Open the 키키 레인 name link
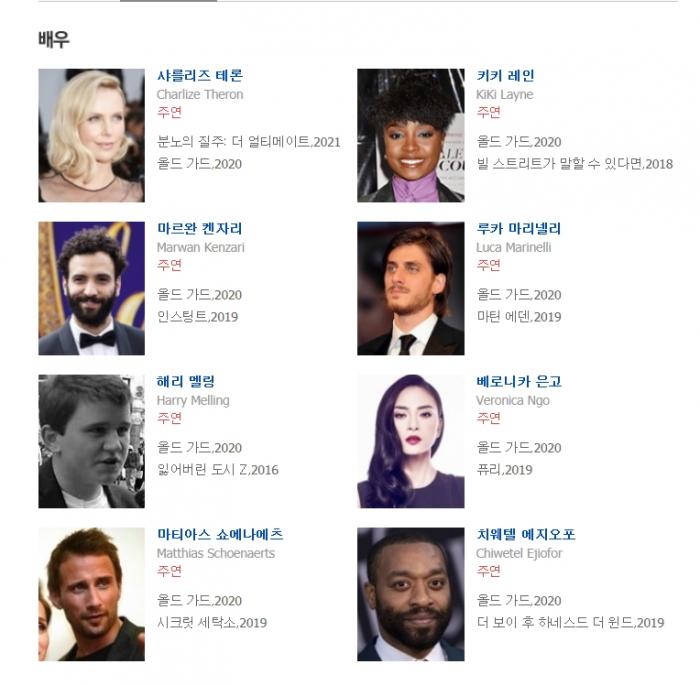The width and height of the screenshot is (700, 686). [x=505, y=75]
